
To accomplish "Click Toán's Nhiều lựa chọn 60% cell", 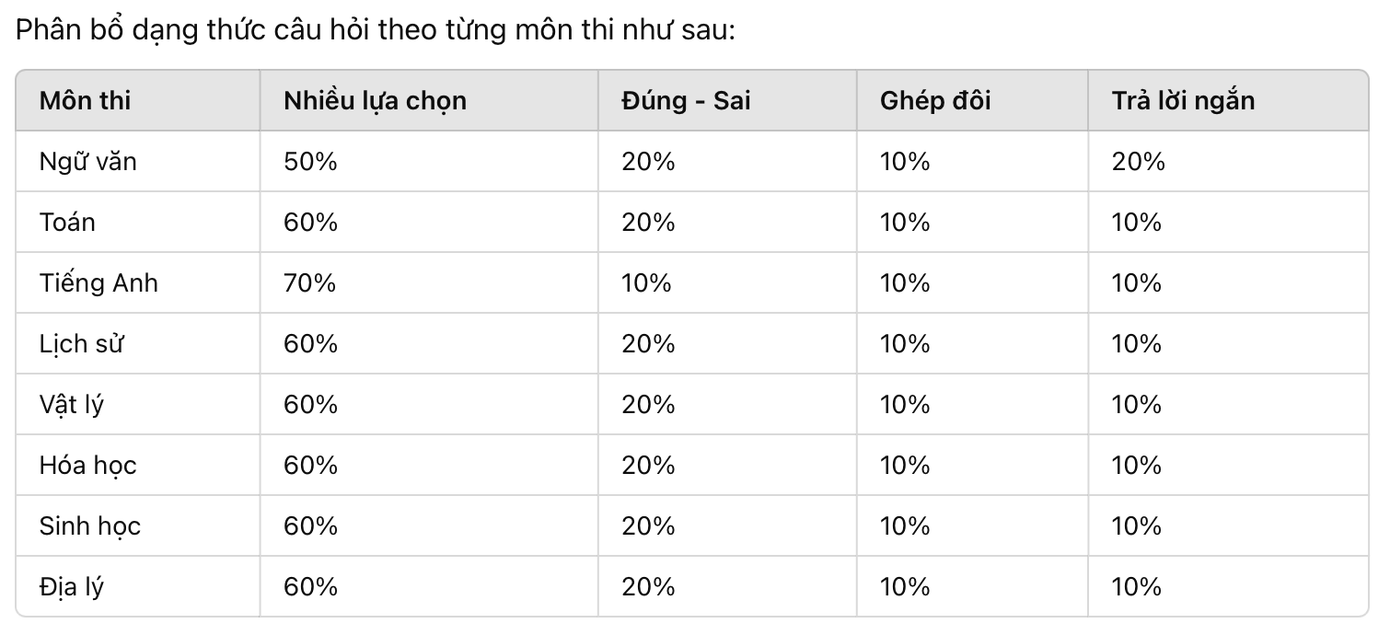I will 310,222.
